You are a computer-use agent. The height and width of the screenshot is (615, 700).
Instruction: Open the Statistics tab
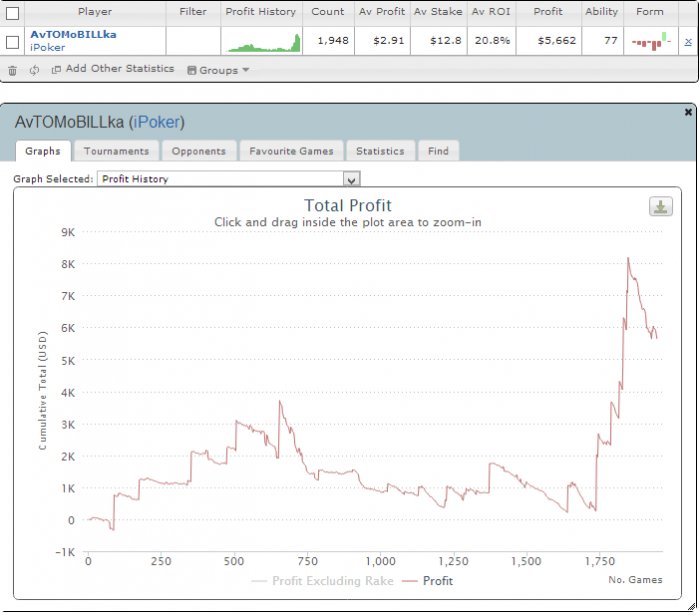[380, 151]
